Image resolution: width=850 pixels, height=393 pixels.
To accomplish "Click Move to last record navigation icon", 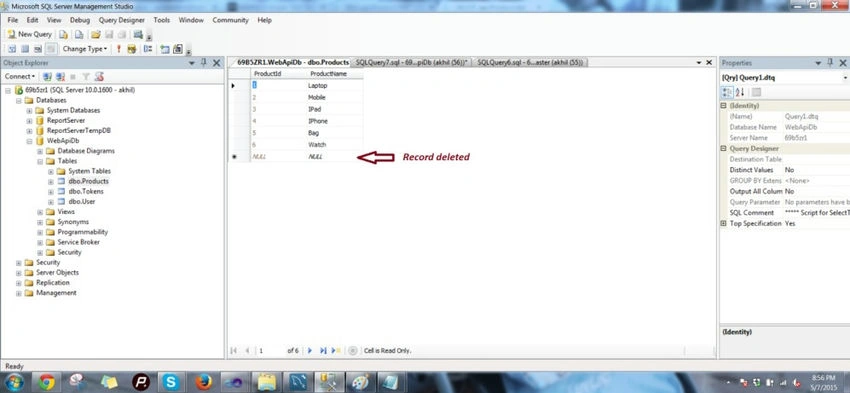I will (x=323, y=351).
